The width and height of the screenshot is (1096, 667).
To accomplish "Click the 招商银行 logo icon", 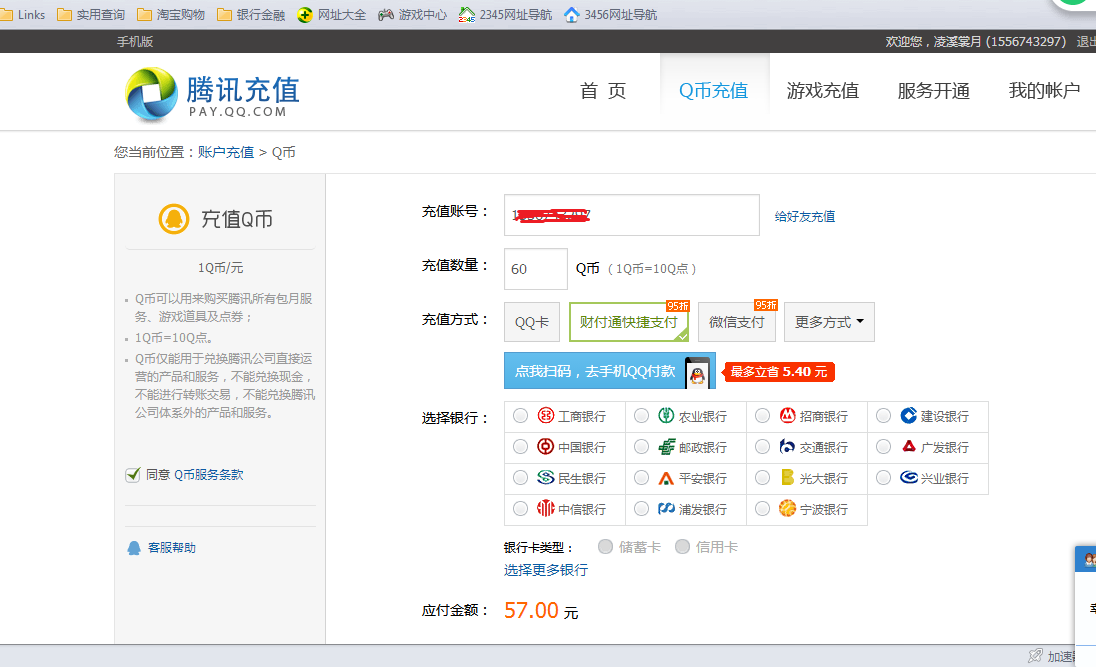I will click(788, 415).
